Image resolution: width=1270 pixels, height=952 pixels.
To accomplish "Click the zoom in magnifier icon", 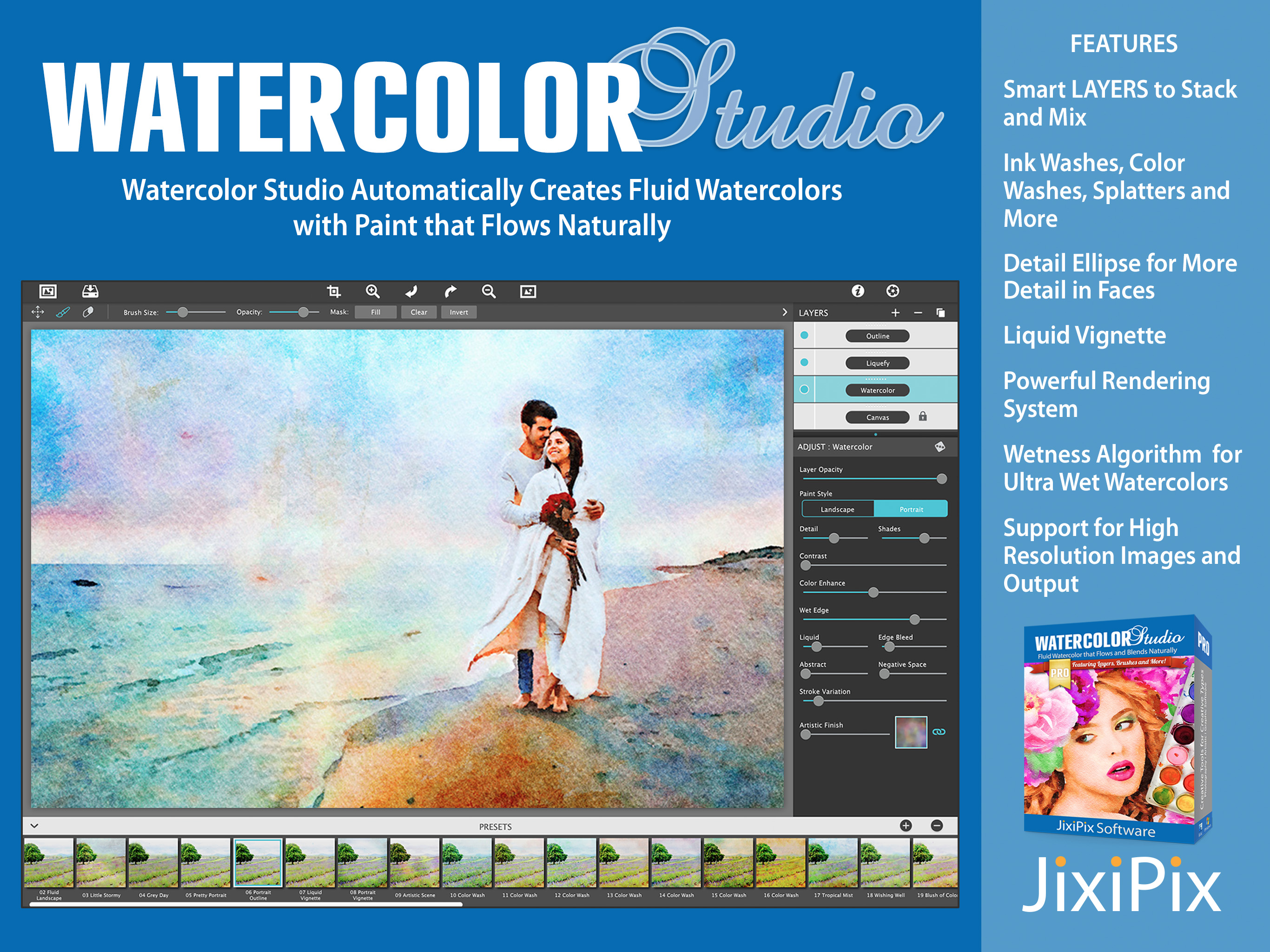I will pyautogui.click(x=373, y=291).
